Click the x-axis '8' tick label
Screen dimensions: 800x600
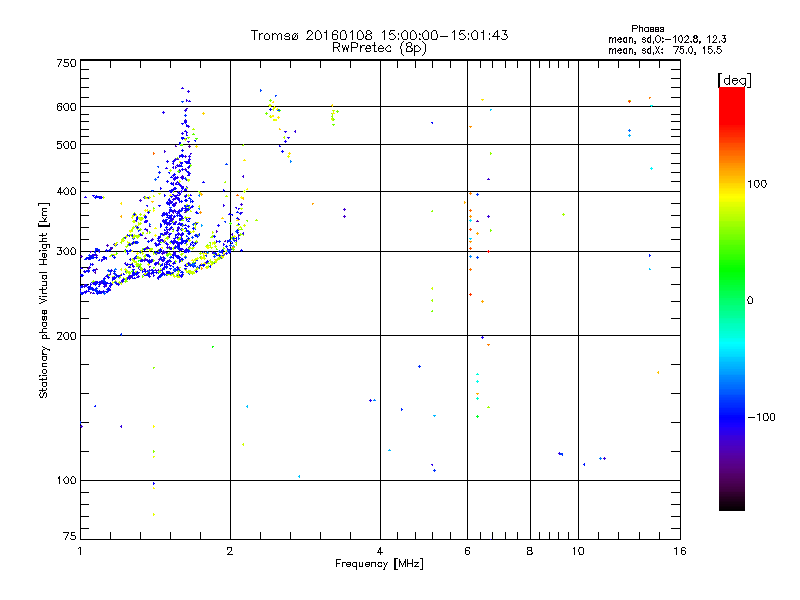[530, 551]
